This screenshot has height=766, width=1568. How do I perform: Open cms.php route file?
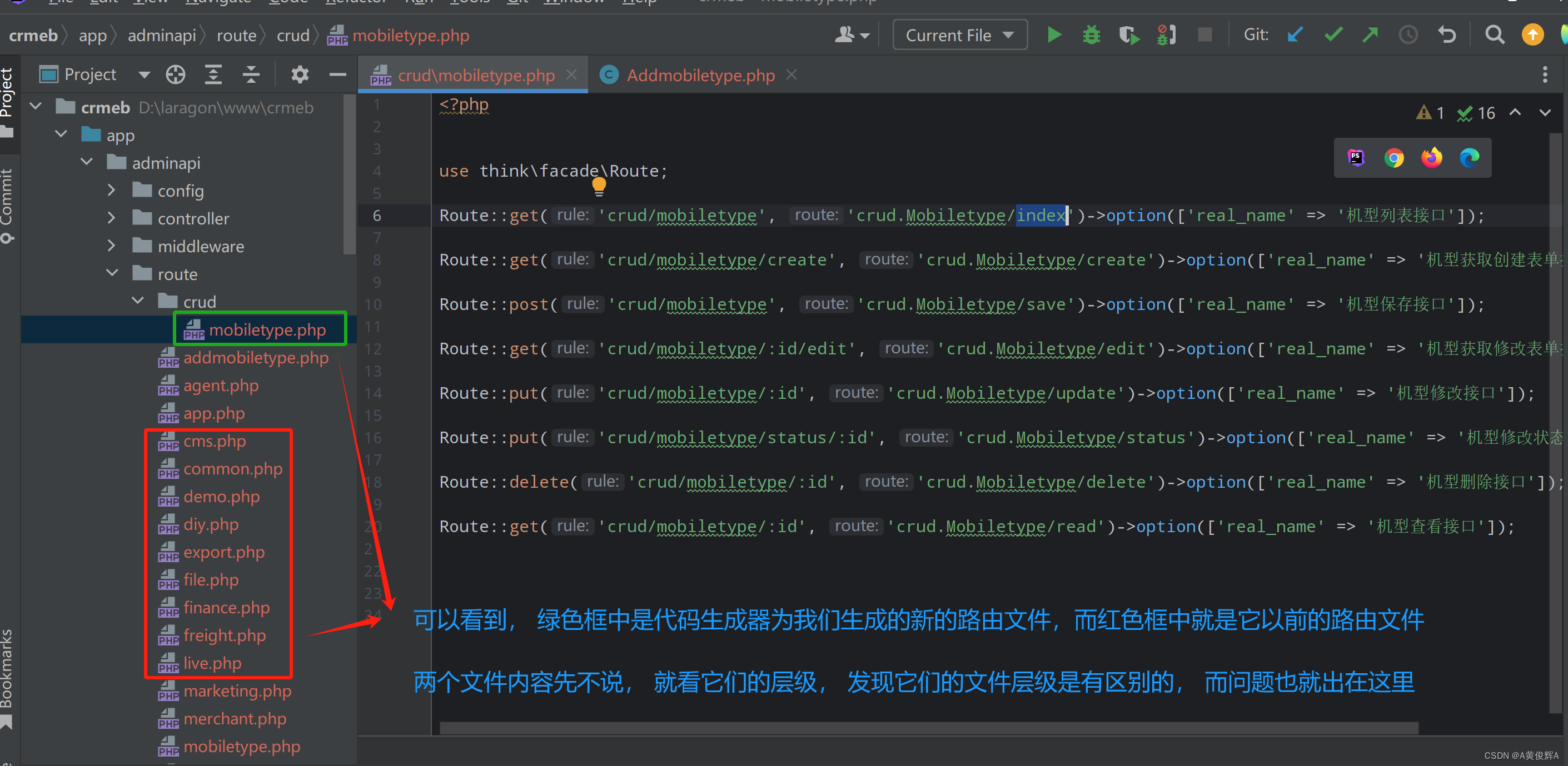[x=214, y=440]
